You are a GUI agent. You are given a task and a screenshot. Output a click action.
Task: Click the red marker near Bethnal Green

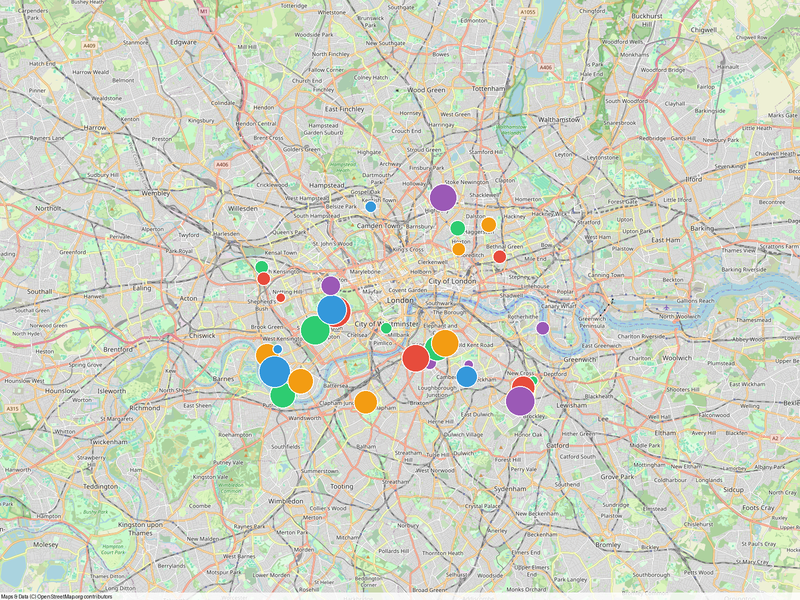(499, 257)
